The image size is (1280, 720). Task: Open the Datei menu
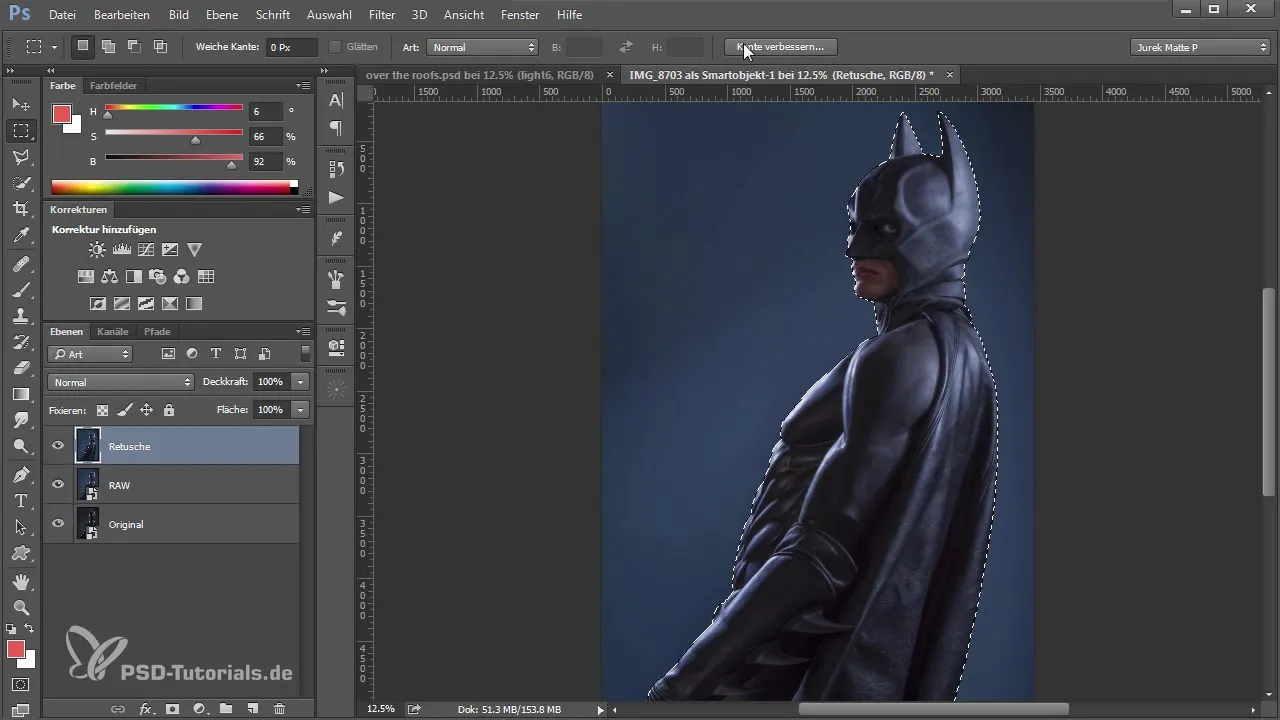point(62,15)
